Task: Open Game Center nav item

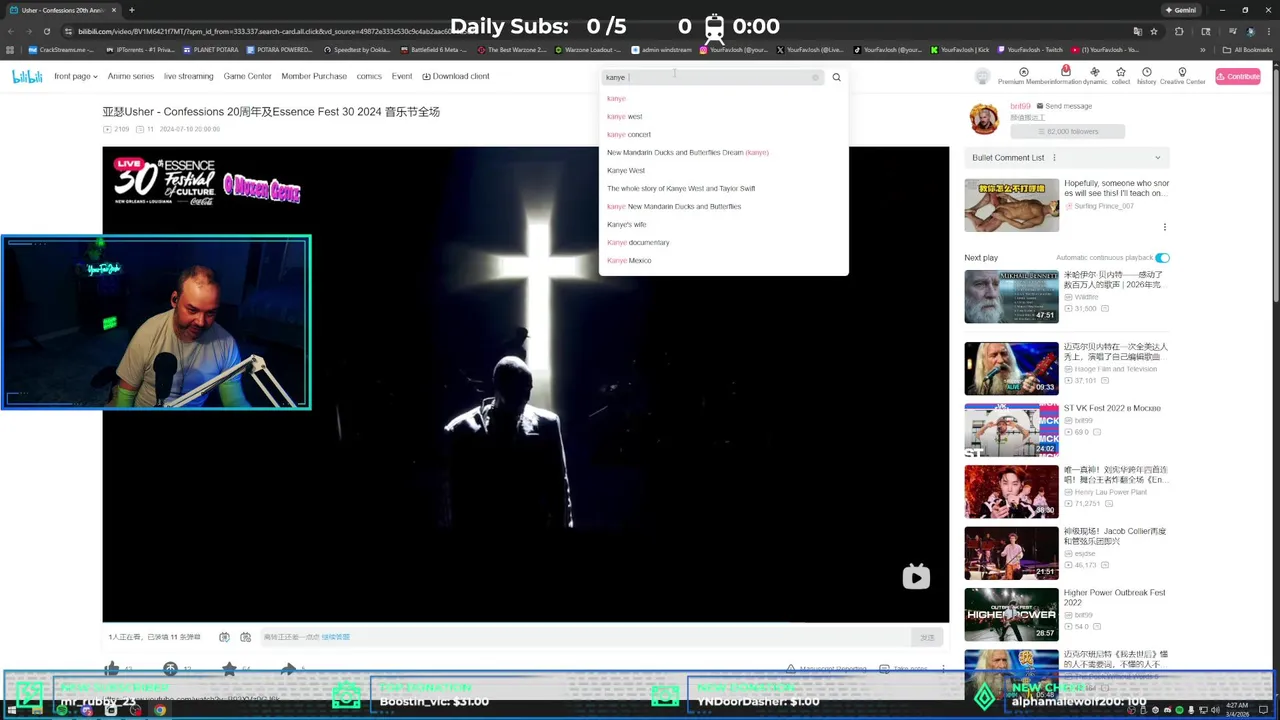Action: [x=247, y=76]
